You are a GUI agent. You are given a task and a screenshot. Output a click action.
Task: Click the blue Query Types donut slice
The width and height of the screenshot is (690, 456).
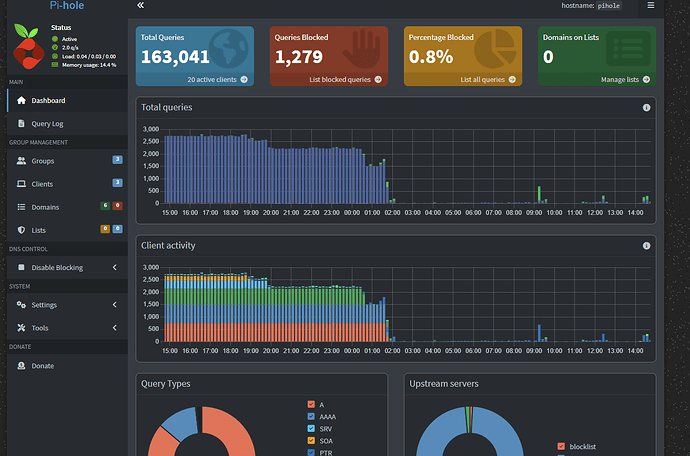tap(182, 423)
